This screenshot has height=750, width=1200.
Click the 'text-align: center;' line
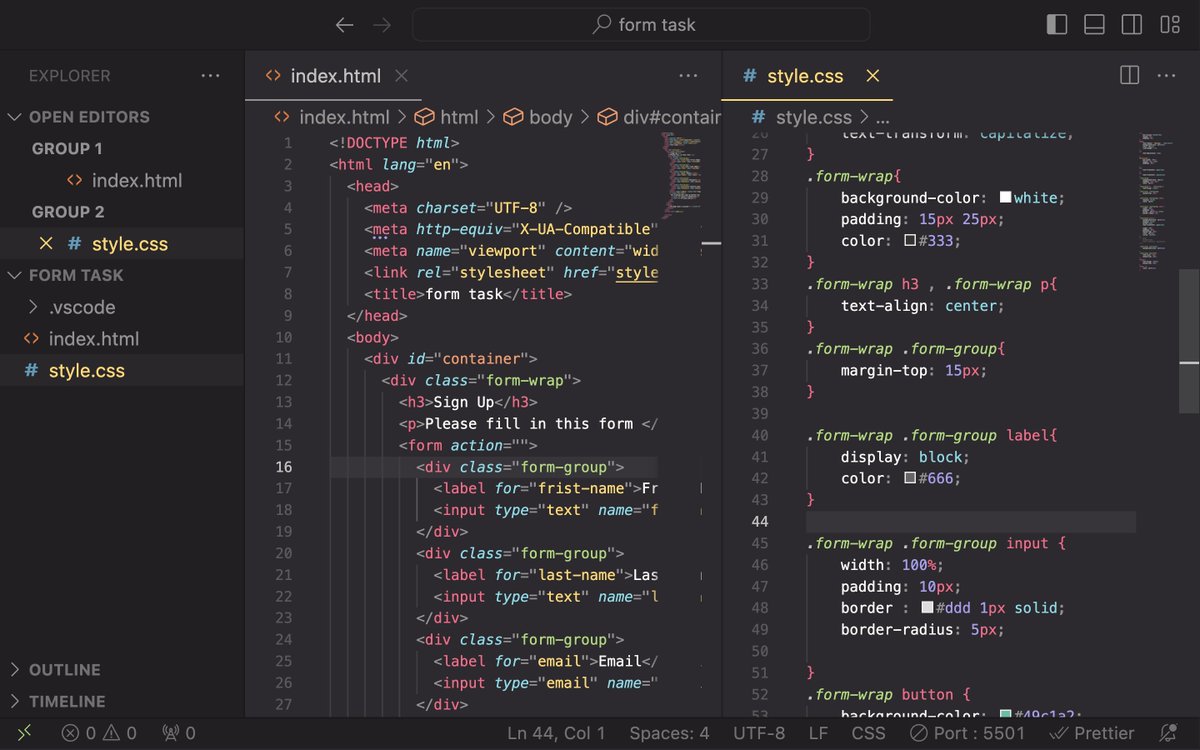pyautogui.click(x=922, y=306)
